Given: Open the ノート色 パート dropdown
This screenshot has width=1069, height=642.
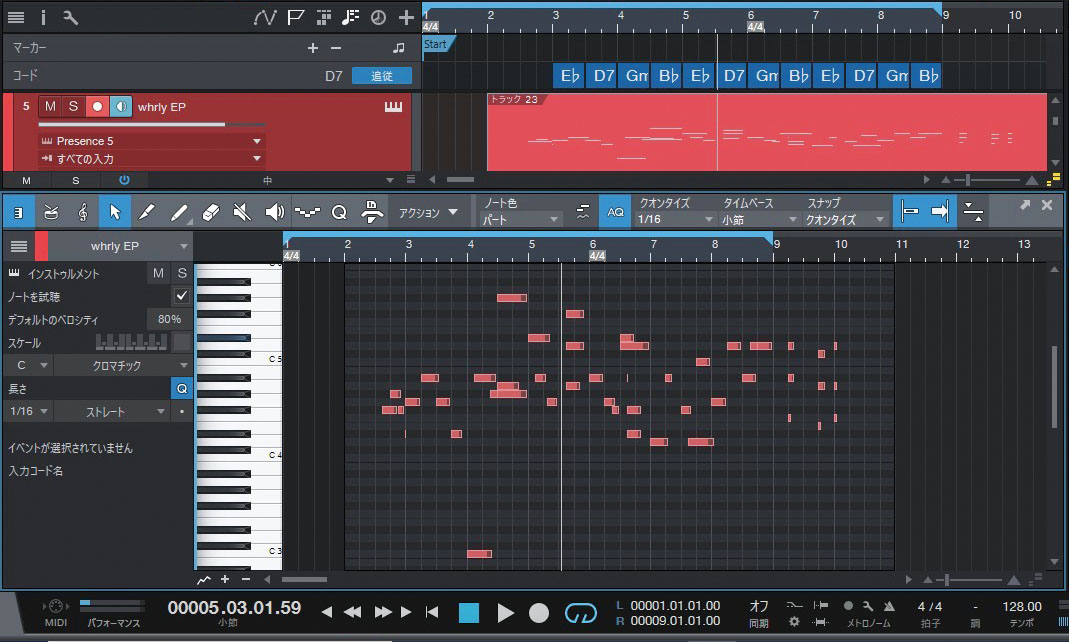Looking at the screenshot, I should pyautogui.click(x=520, y=219).
